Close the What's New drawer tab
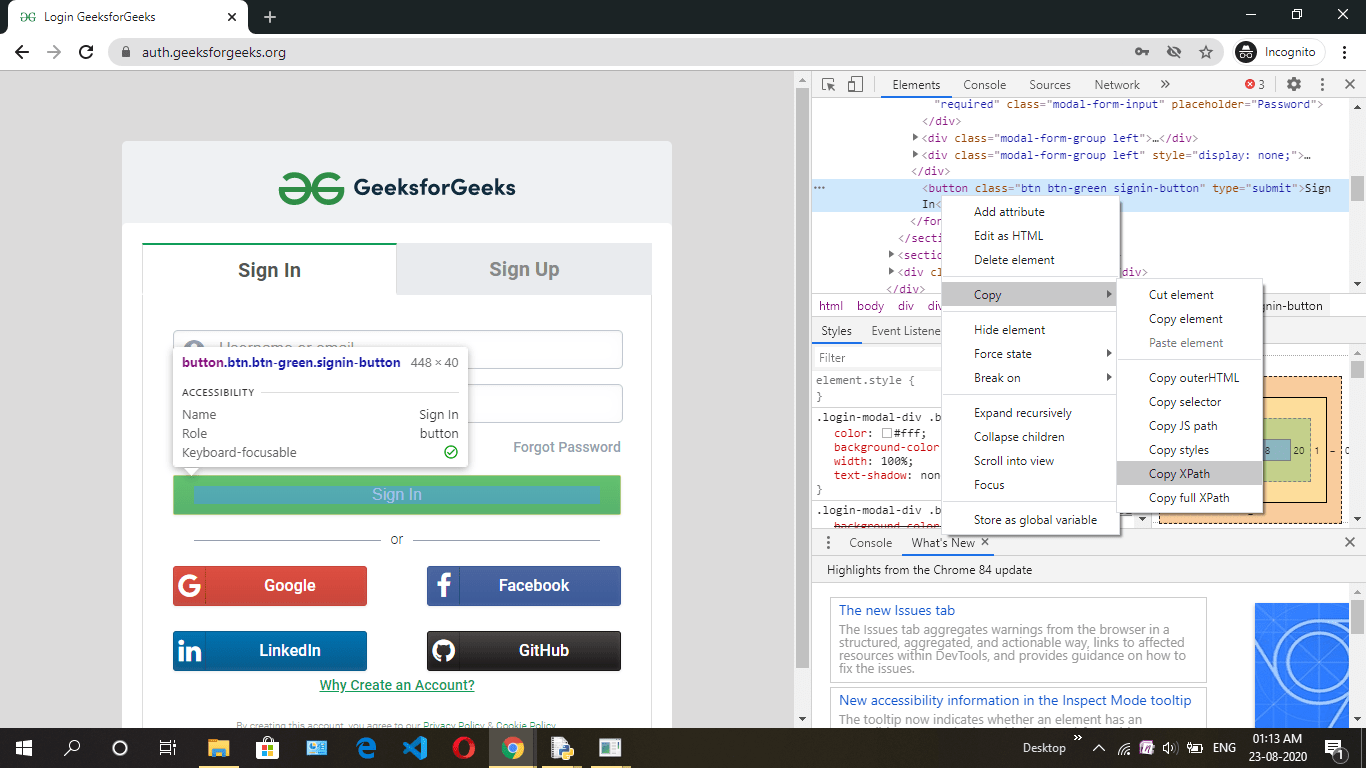 [x=985, y=542]
